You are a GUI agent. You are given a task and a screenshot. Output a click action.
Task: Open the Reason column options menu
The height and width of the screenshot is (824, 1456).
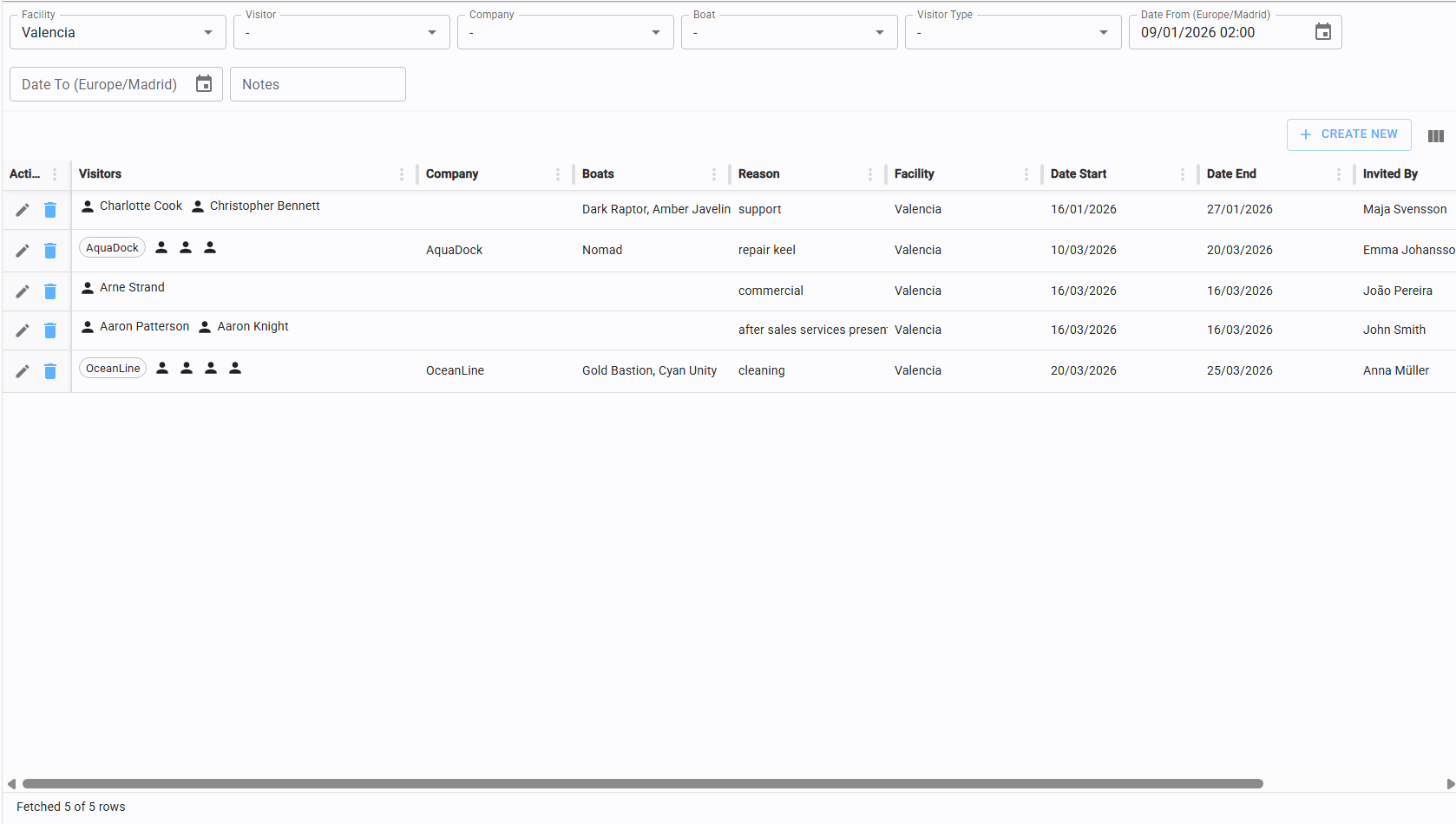[x=870, y=174]
